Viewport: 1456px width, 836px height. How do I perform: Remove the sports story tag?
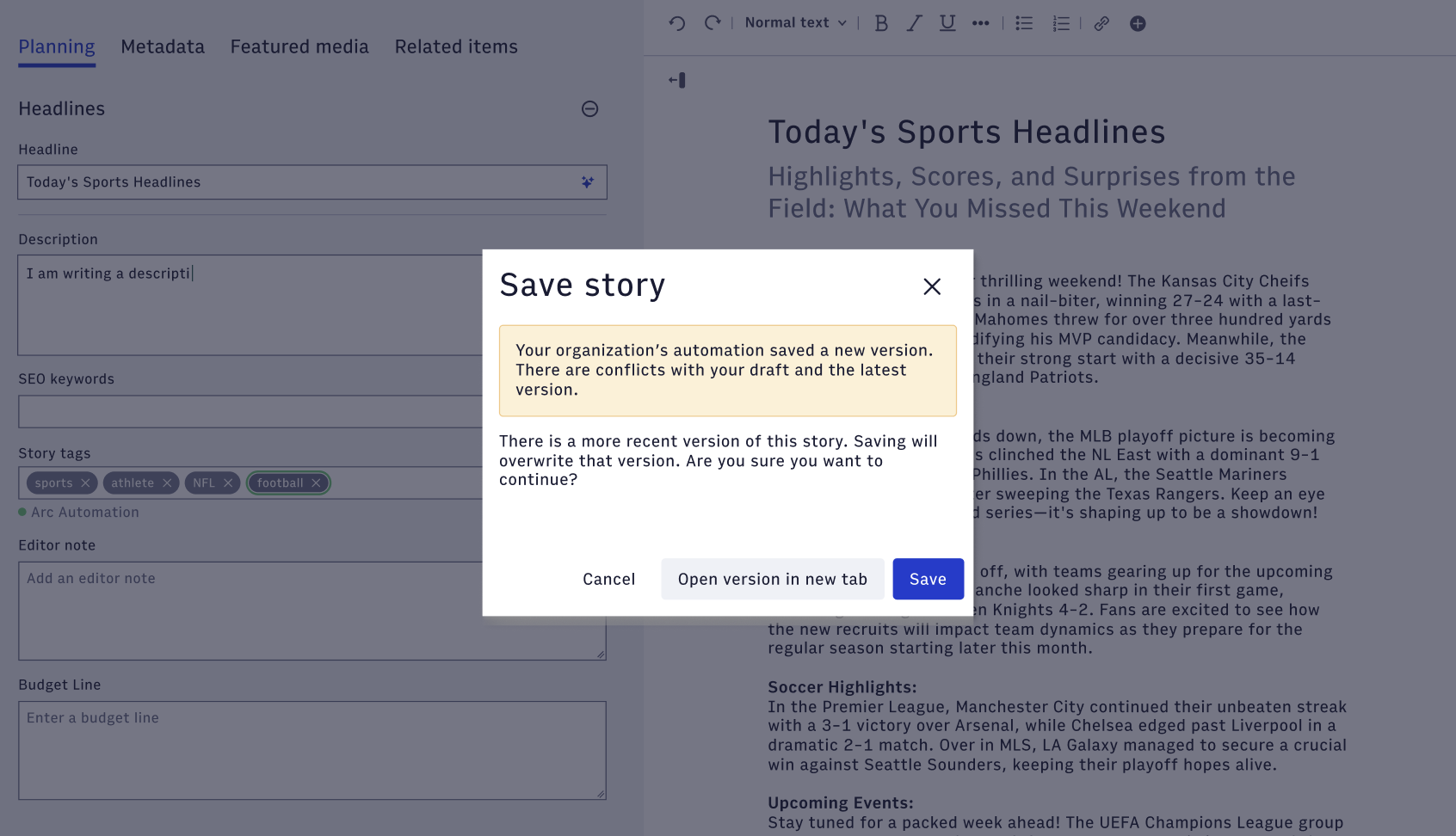pos(85,483)
